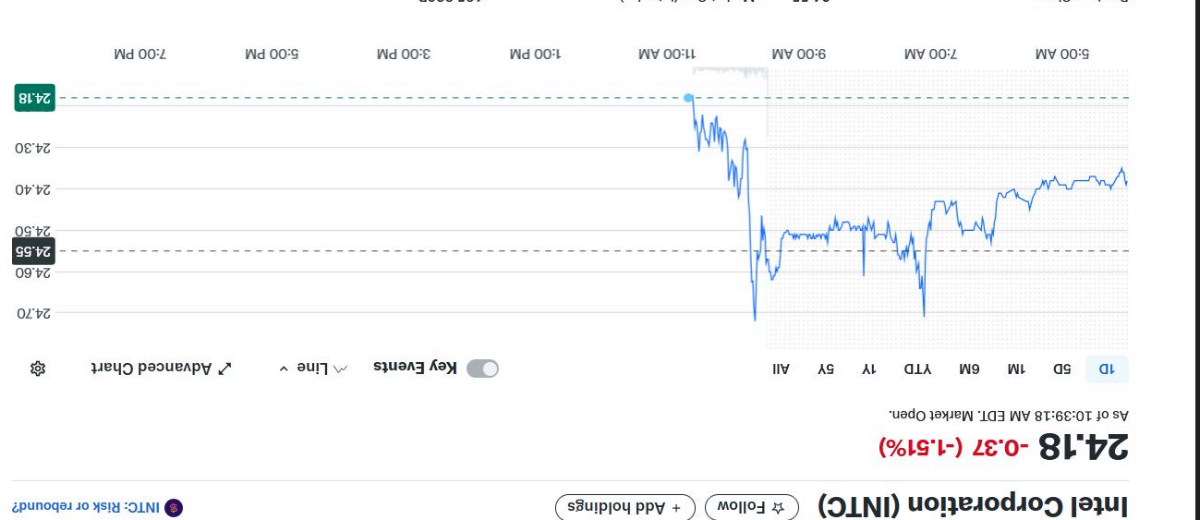
Task: Select the 6M range tab
Action: click(969, 368)
